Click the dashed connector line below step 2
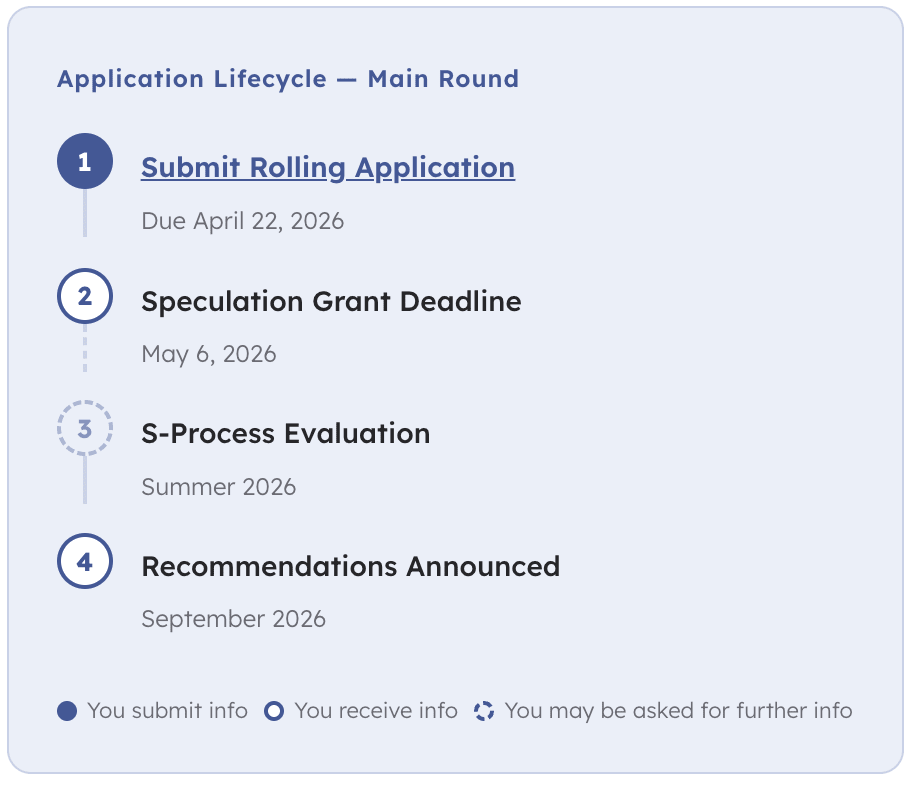 [85, 348]
